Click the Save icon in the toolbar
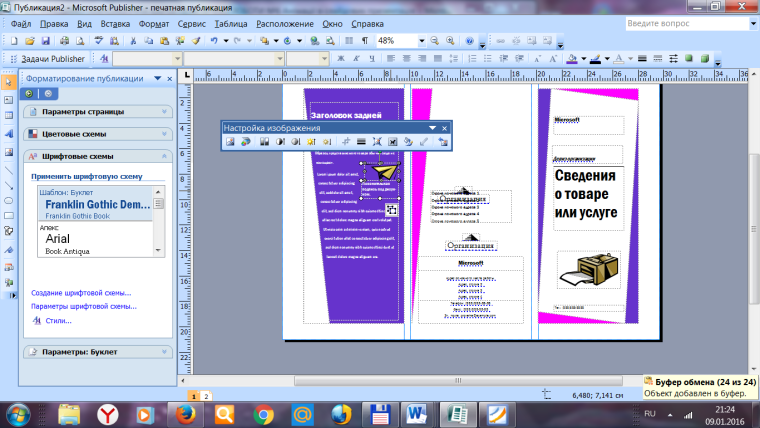The image size is (760, 428). pyautogui.click(x=44, y=41)
